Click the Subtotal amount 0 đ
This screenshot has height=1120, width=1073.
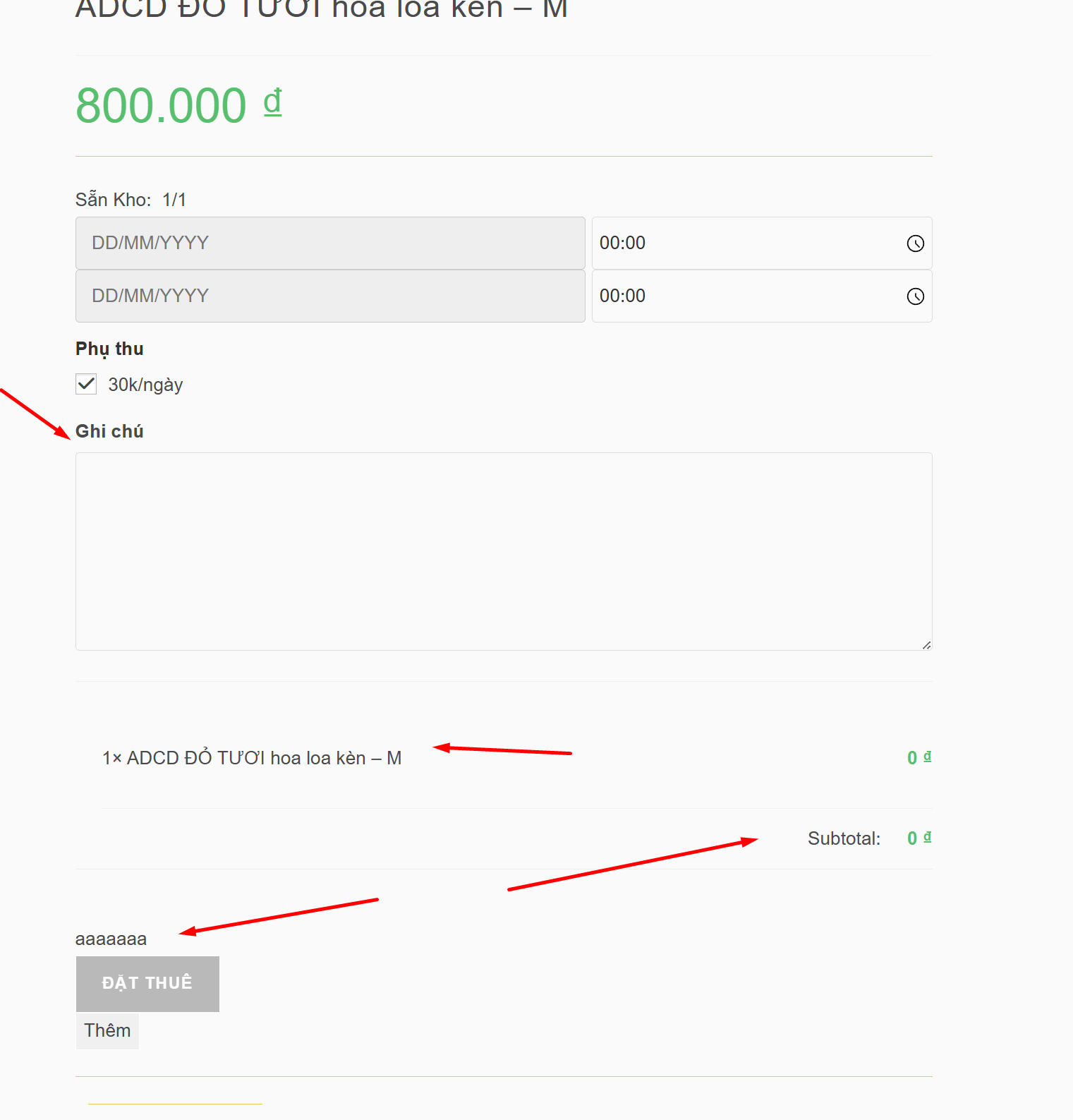[919, 838]
